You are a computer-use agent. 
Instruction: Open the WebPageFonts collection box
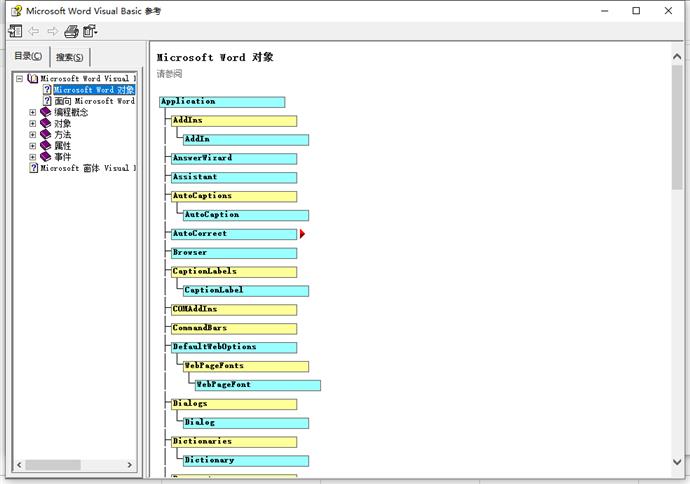pyautogui.click(x=246, y=367)
